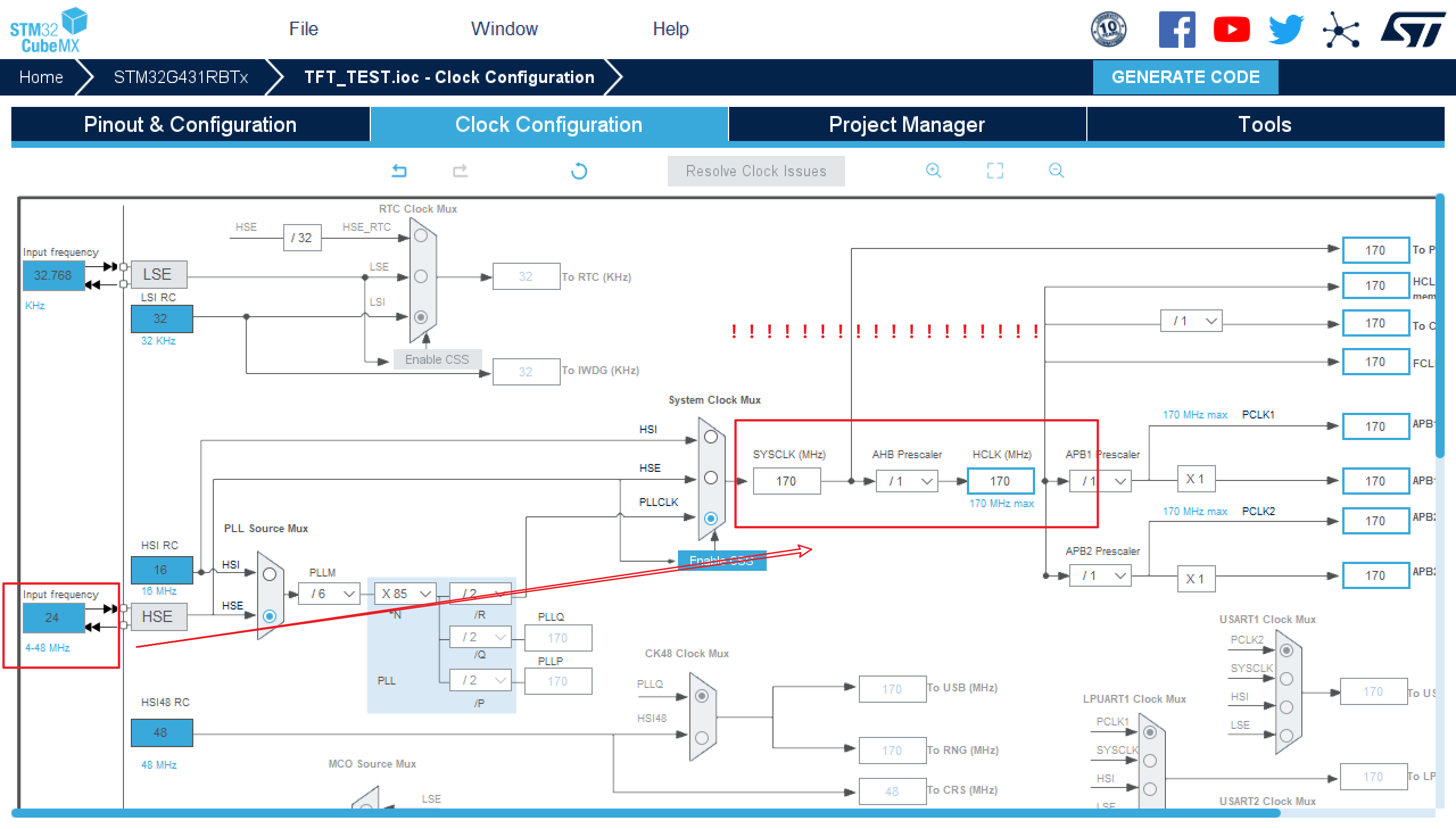
Task: Click the STM32CubeMX logo
Action: (48, 30)
